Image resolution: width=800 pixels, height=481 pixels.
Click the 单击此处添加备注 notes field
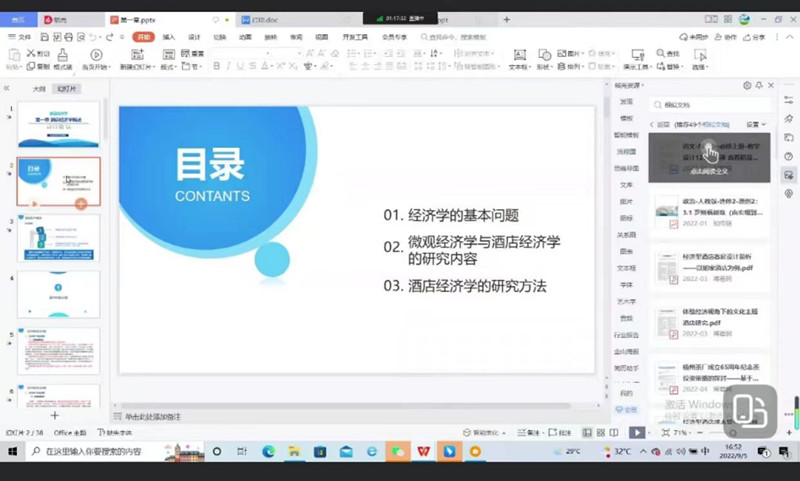[x=160, y=415]
